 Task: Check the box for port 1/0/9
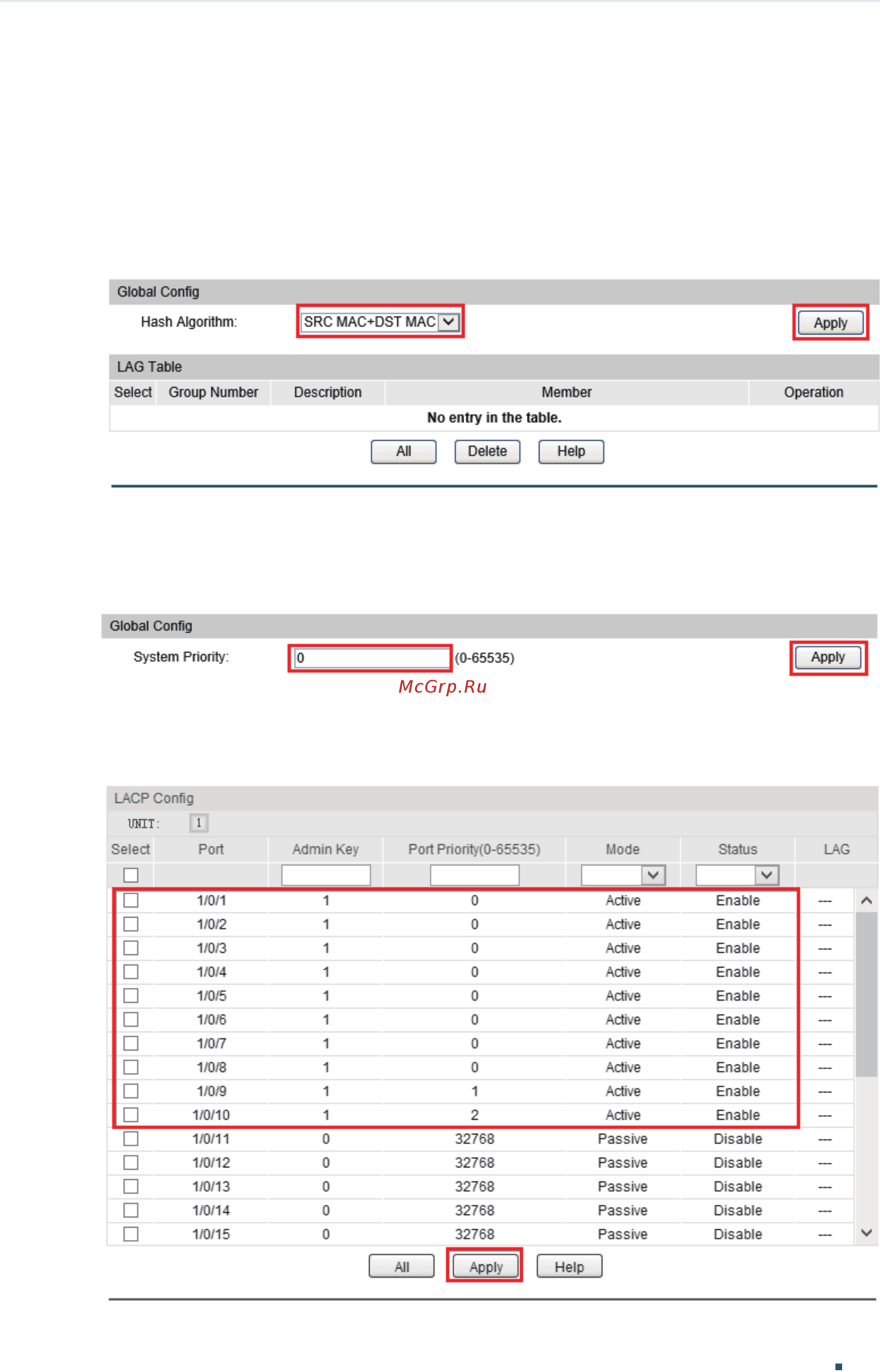tap(131, 1091)
